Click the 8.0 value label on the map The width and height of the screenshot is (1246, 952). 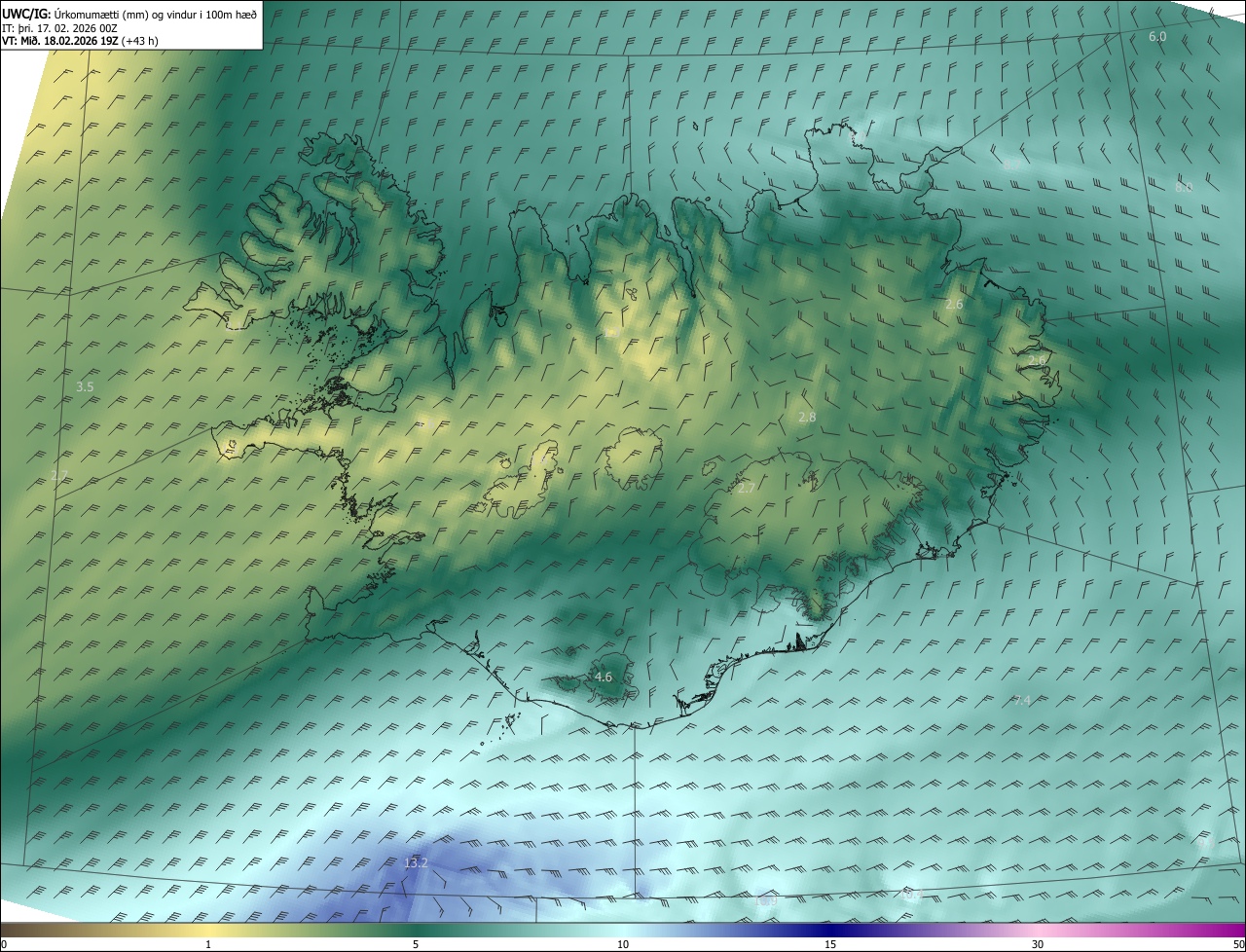(1184, 187)
